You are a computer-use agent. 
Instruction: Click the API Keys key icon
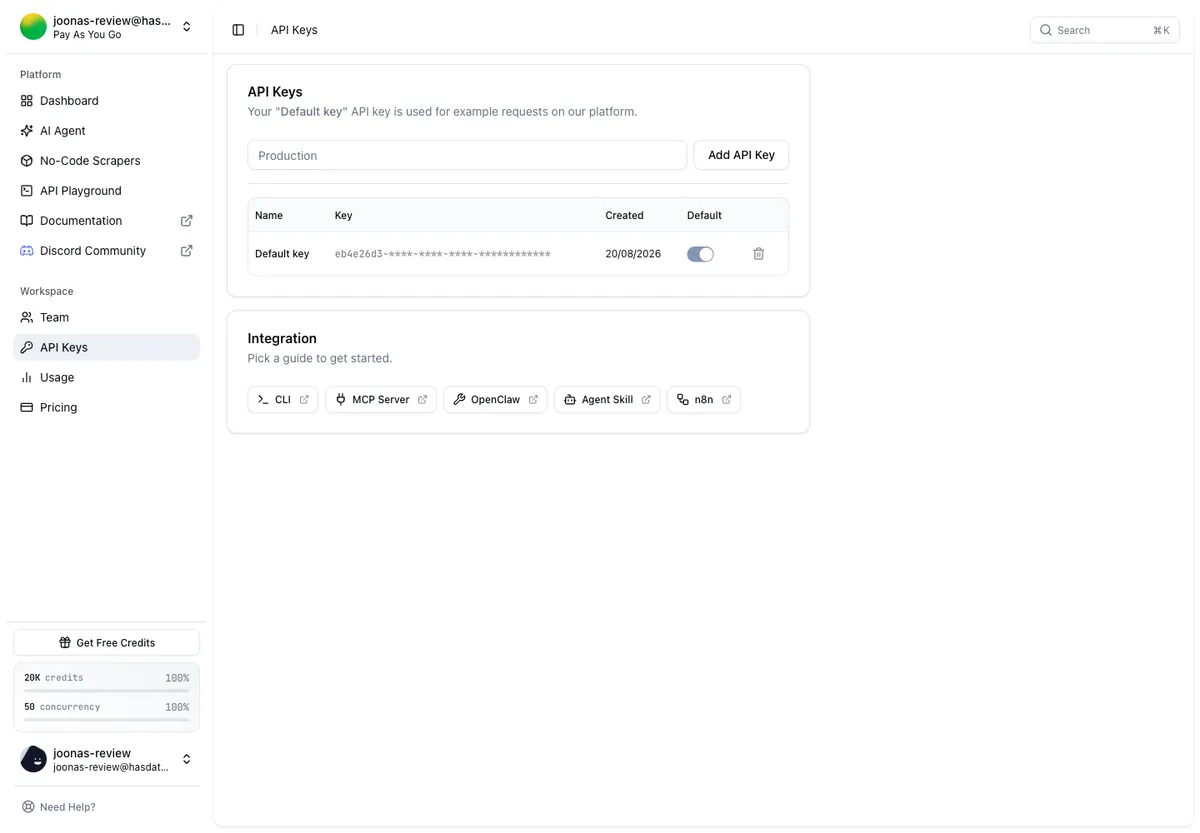(x=27, y=348)
